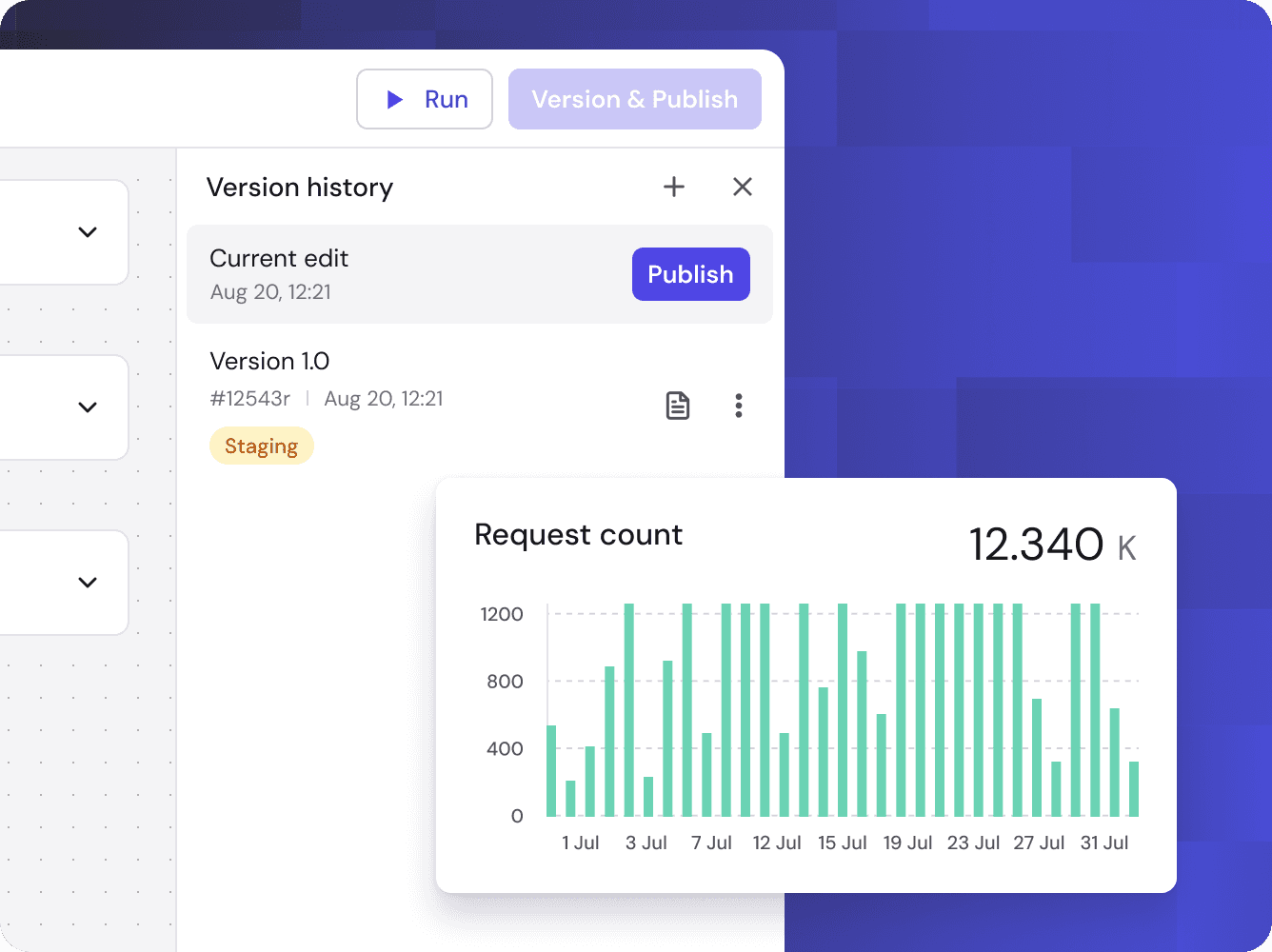Image resolution: width=1272 pixels, height=952 pixels.
Task: Expand the topmost card chevron on left
Action: point(88,232)
